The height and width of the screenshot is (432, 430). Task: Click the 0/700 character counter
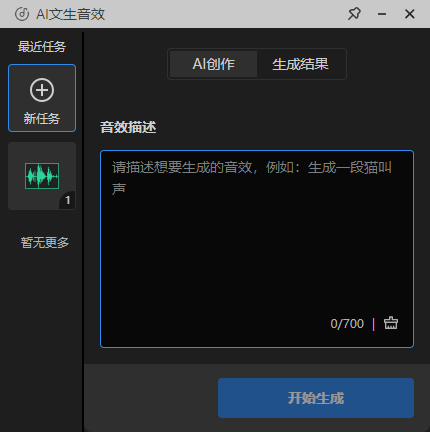[347, 324]
